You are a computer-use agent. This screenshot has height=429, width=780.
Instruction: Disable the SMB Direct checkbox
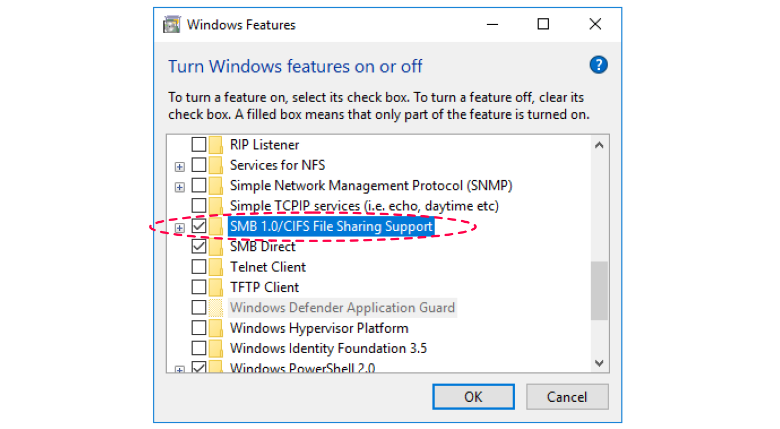click(199, 247)
